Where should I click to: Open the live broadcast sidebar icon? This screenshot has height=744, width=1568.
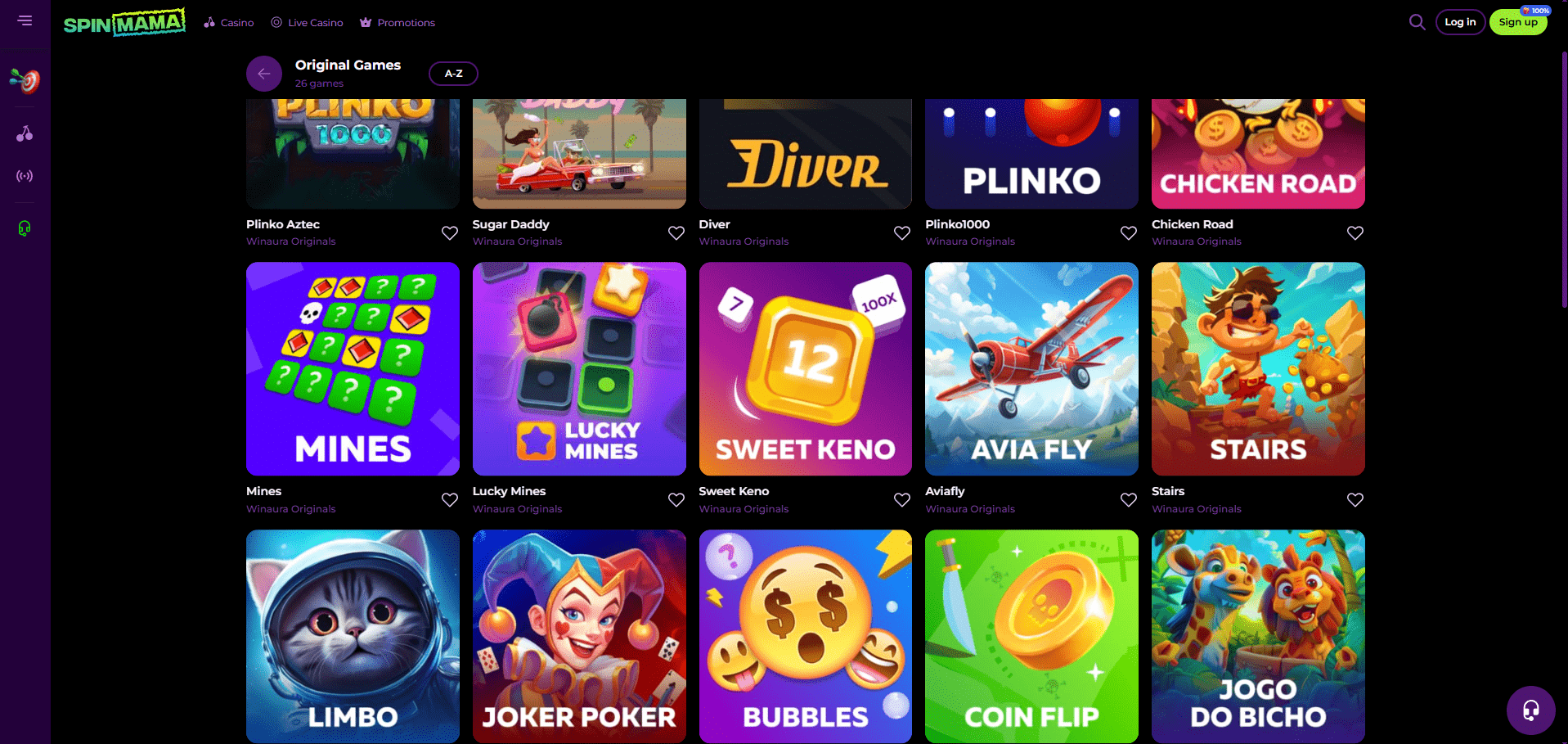coord(25,176)
